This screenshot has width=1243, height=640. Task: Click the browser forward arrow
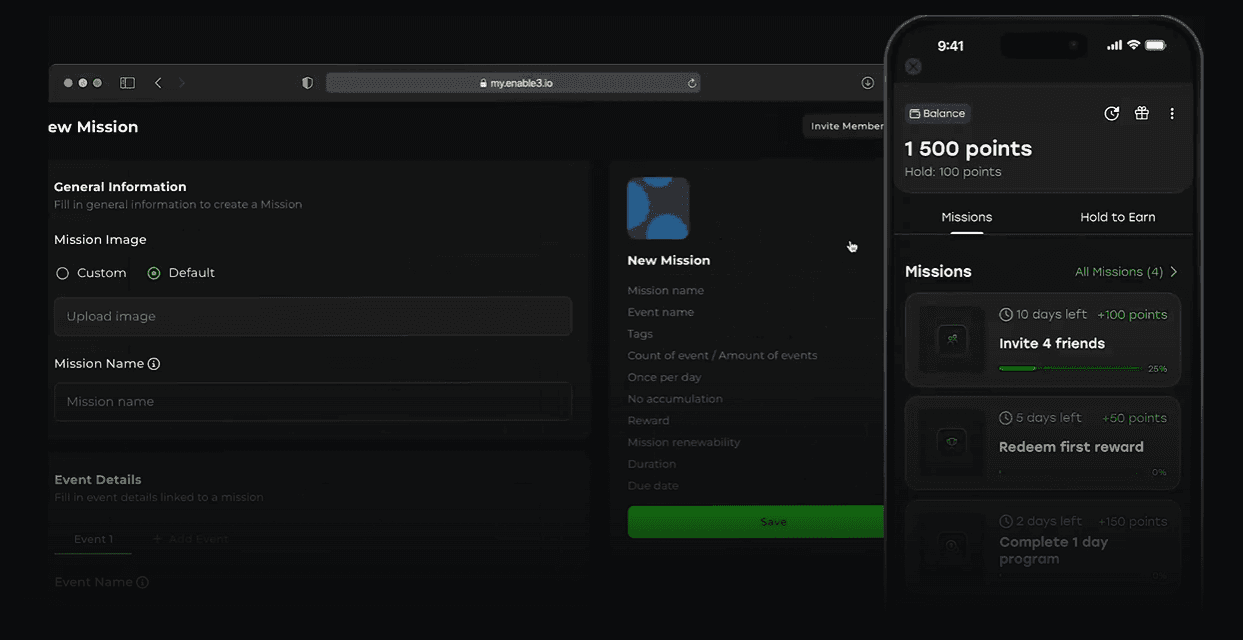tap(182, 83)
